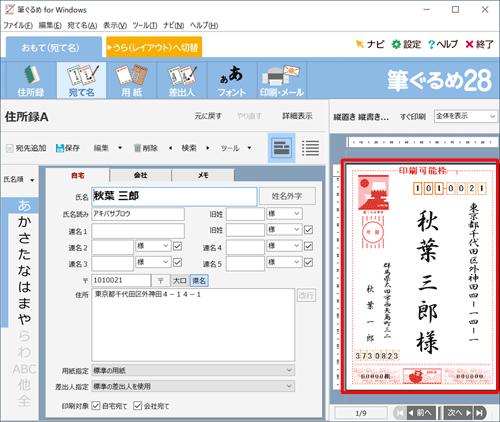
Task: Toggle 会社宛て print target checkbox
Action: click(138, 406)
